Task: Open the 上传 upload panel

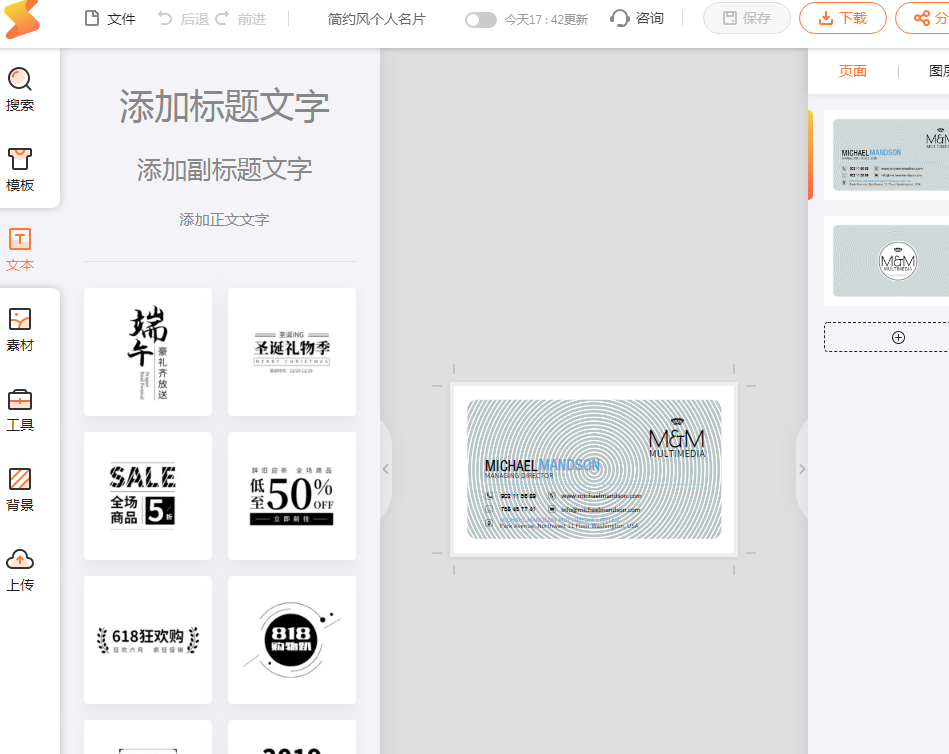Action: click(20, 569)
